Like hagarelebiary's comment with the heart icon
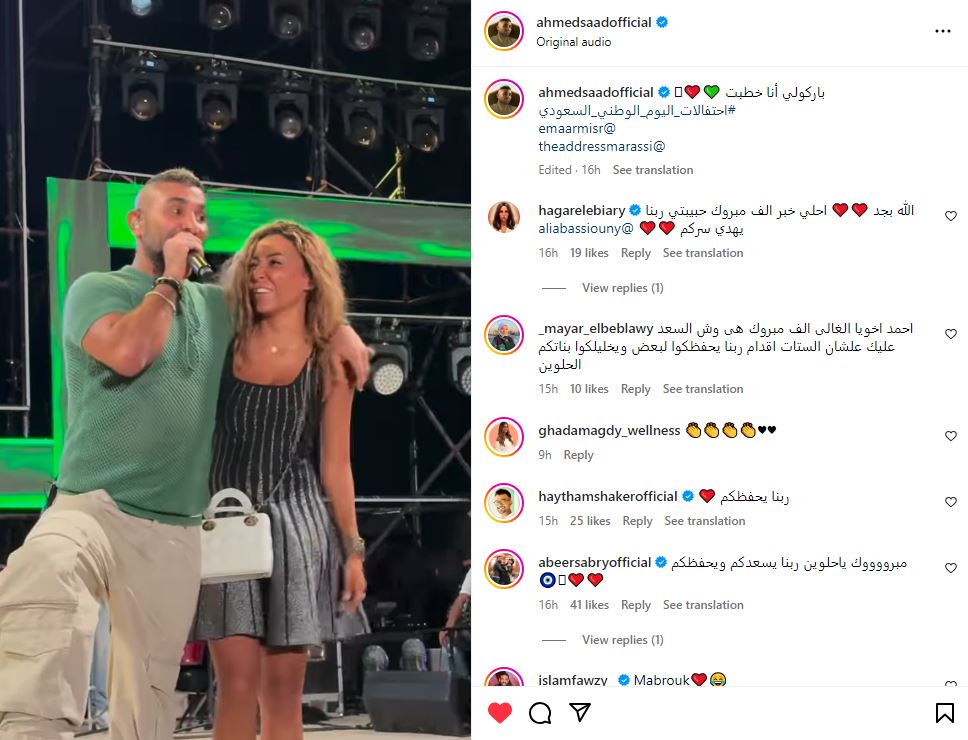968x740 pixels. 951,216
